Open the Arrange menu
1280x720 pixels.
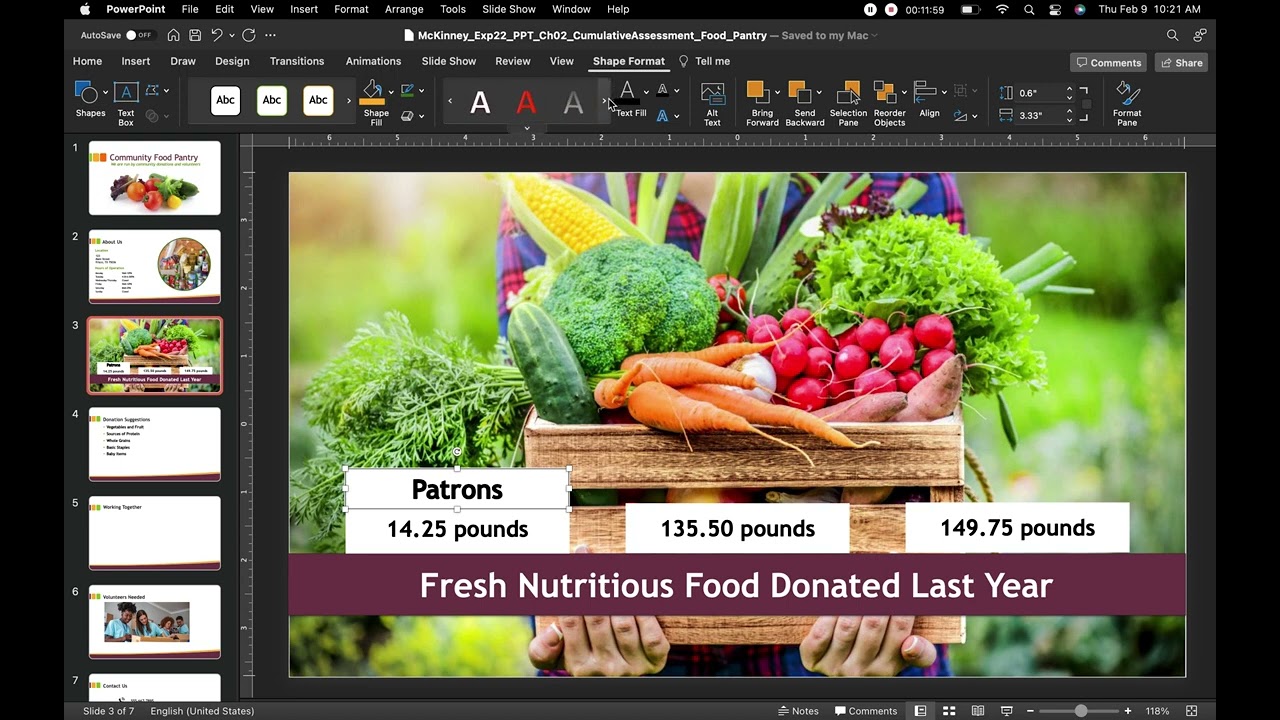click(x=404, y=9)
